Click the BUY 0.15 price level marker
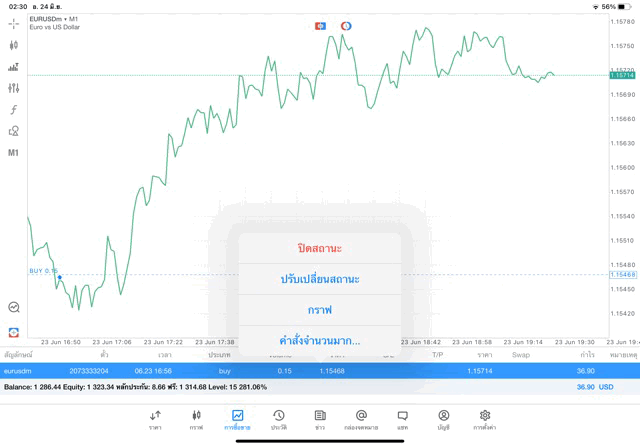 click(43, 271)
